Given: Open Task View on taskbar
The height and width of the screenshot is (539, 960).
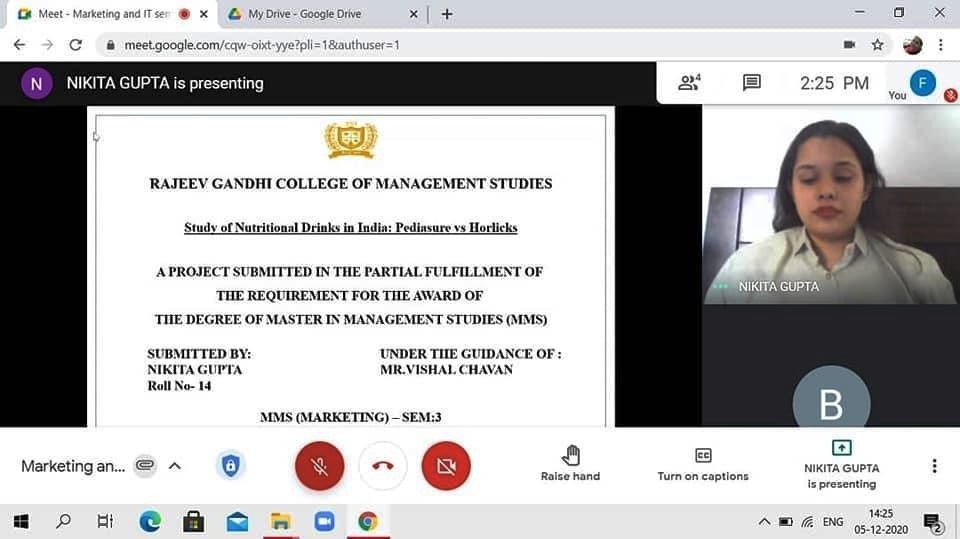Looking at the screenshot, I should tap(105, 521).
